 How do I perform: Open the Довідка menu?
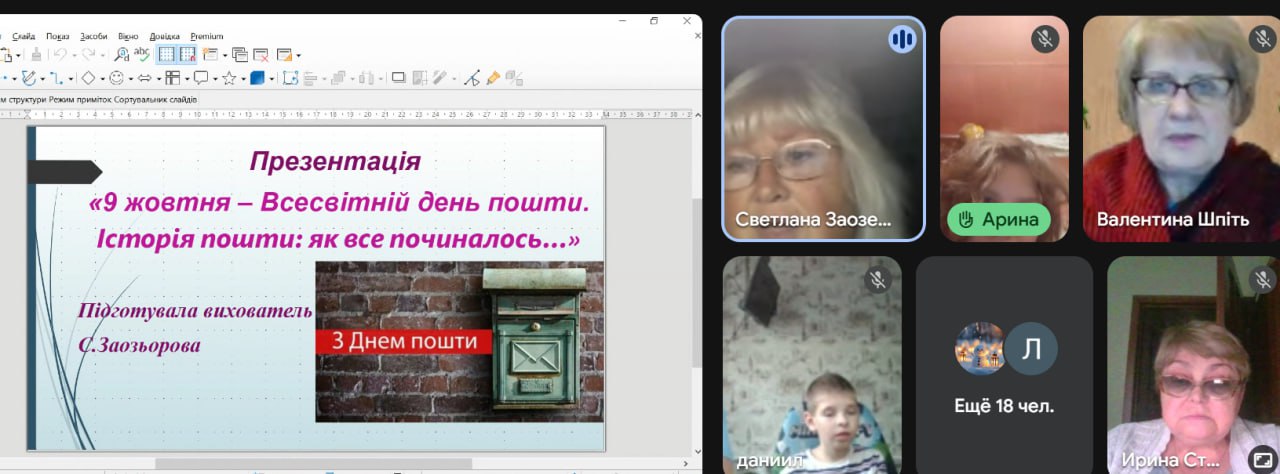164,36
